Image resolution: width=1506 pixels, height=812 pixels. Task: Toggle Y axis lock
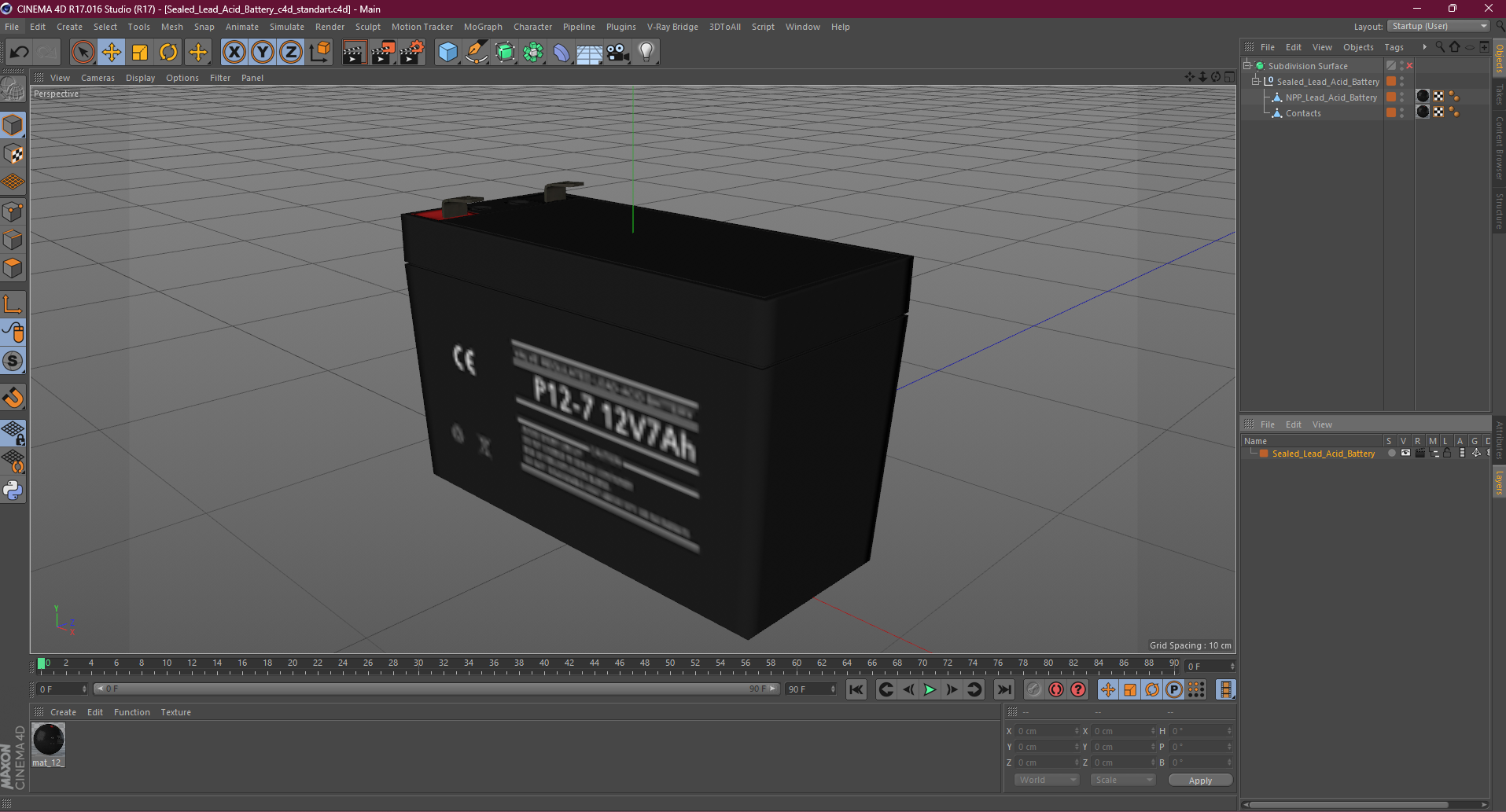click(x=262, y=53)
